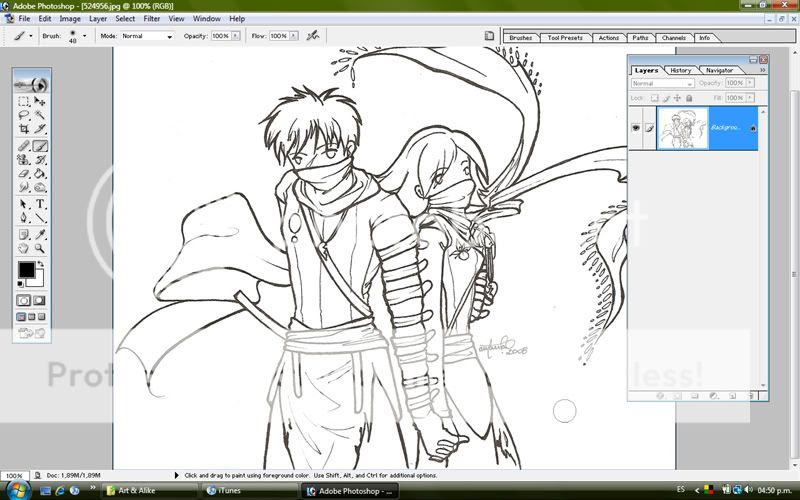Open the Filter menu

coord(151,18)
